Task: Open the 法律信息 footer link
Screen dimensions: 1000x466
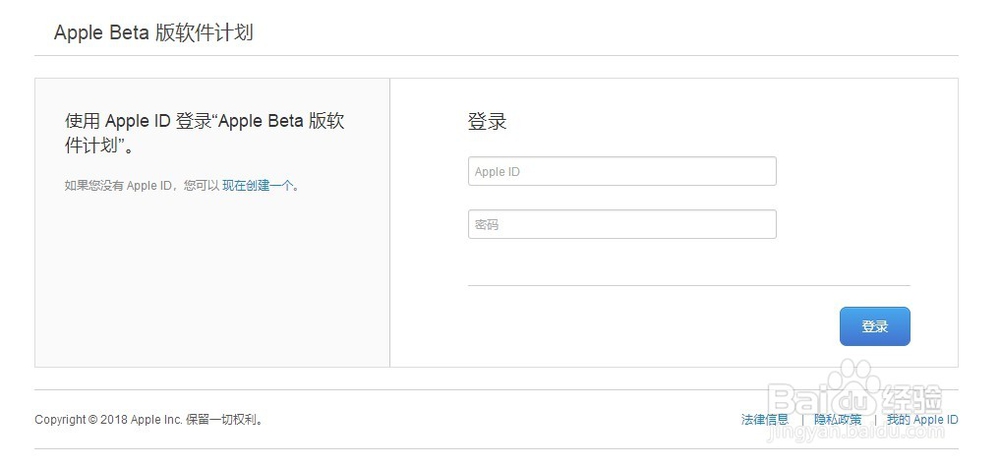Action: click(x=764, y=420)
